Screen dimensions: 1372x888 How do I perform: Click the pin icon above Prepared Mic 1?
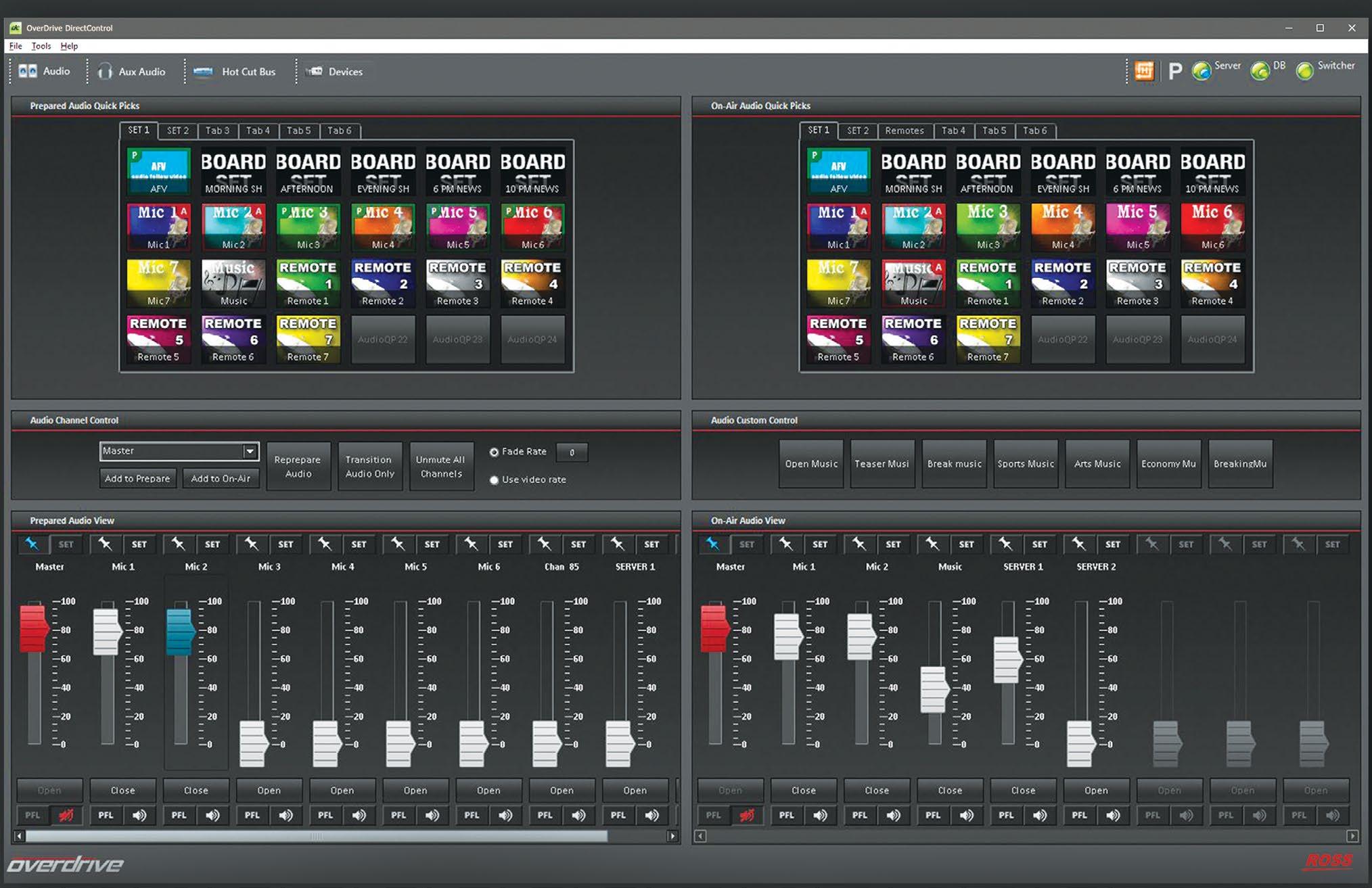coord(105,544)
